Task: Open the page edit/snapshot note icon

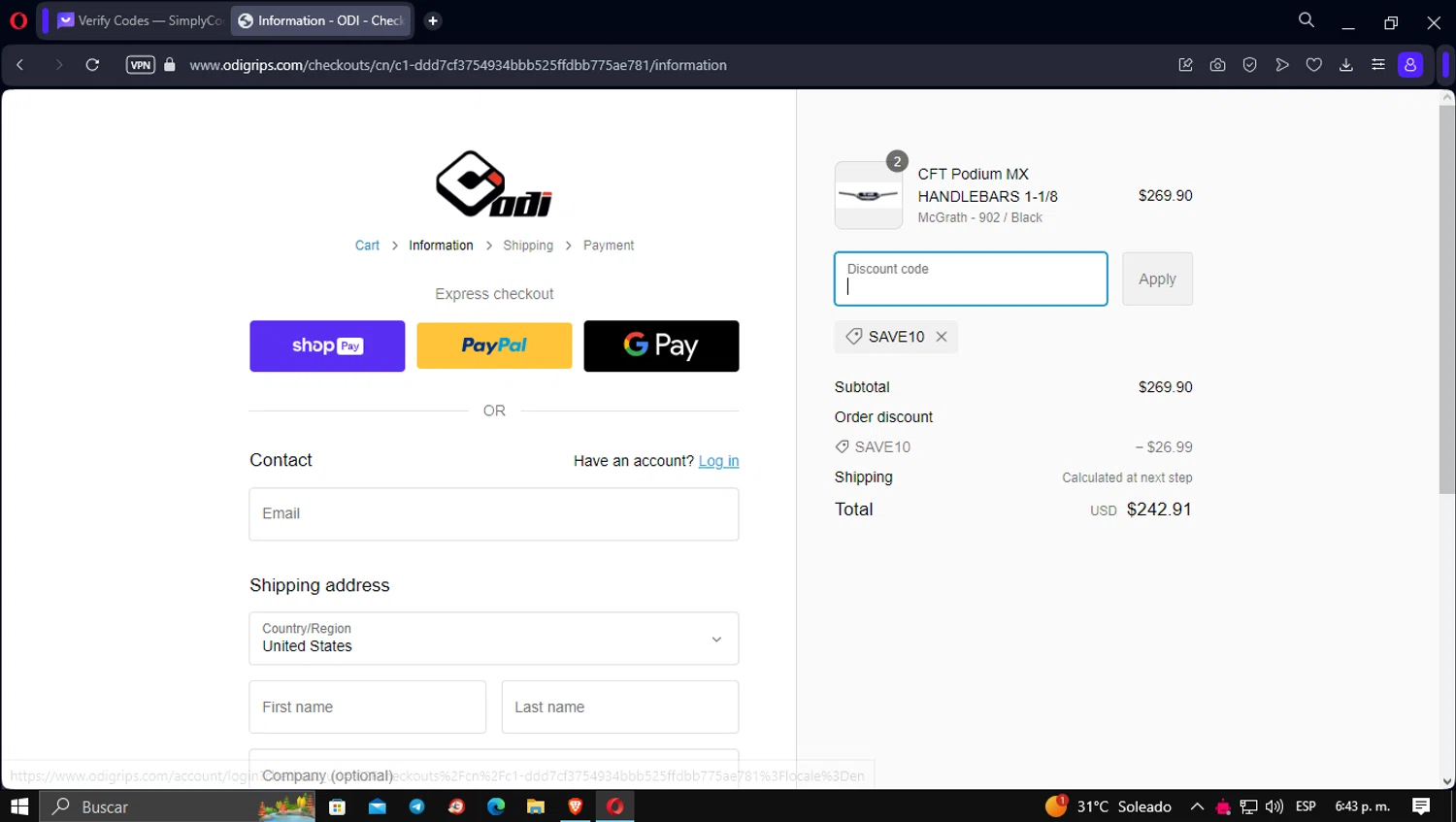Action: 1185,65
